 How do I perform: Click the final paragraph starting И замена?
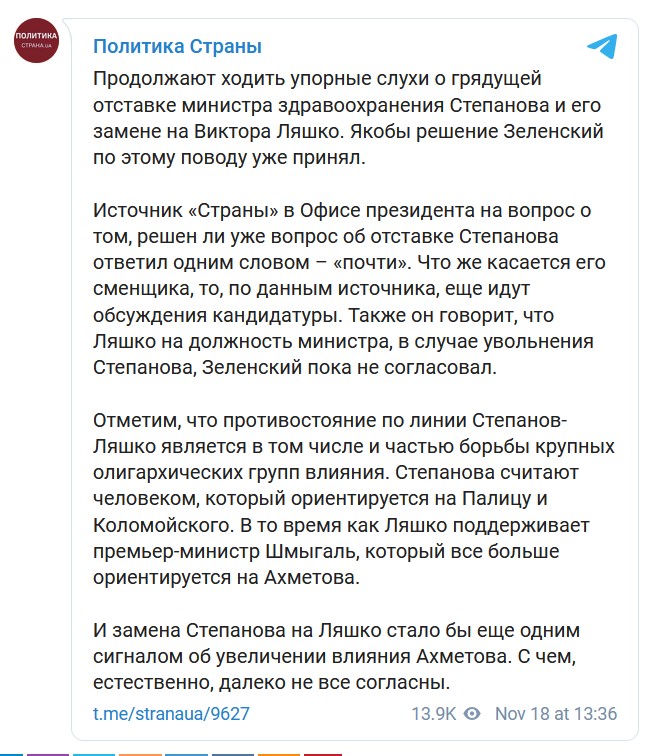click(x=336, y=656)
